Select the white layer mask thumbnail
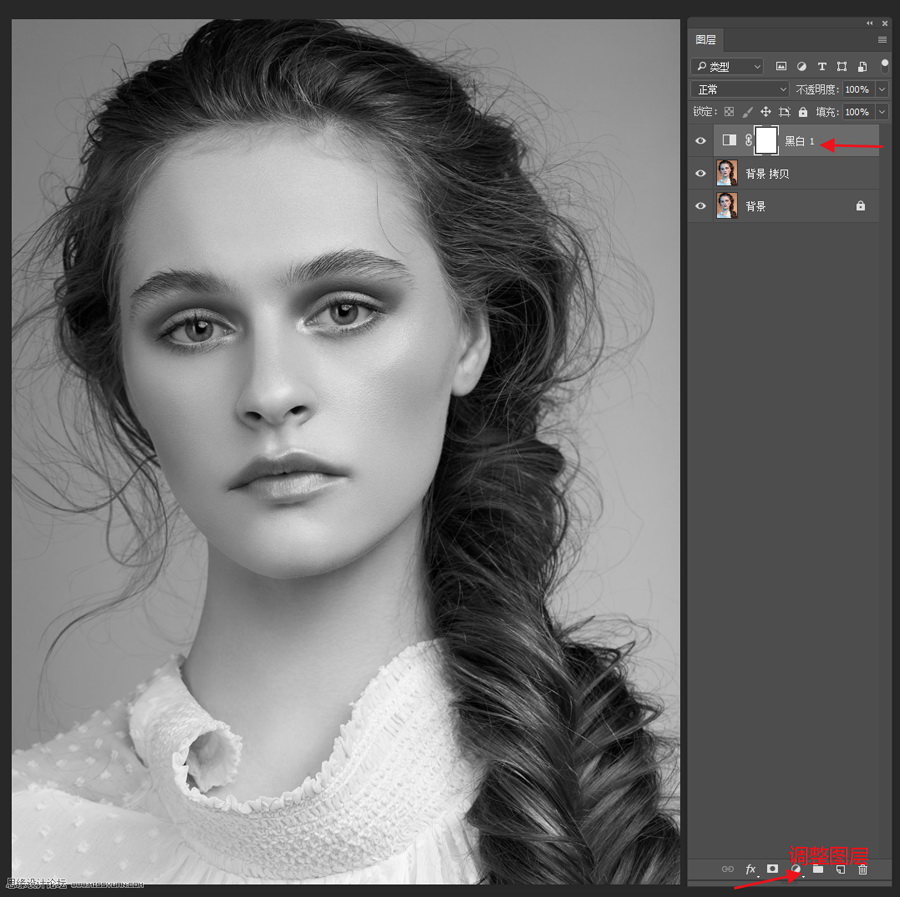 766,141
